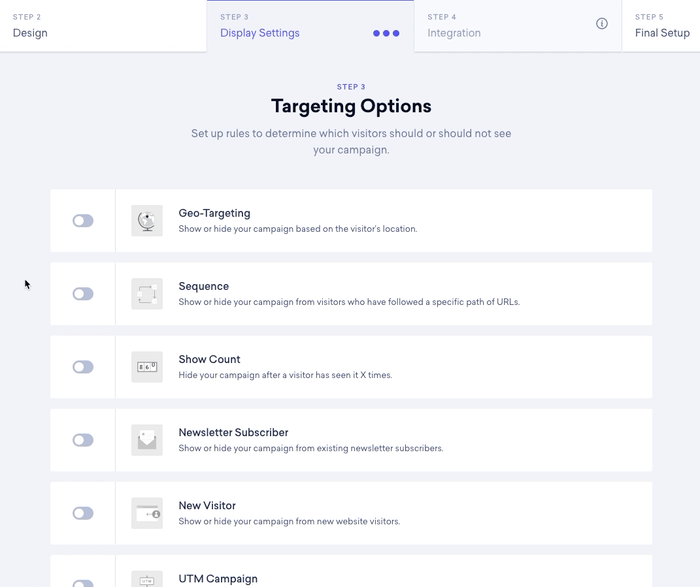The height and width of the screenshot is (587, 700).
Task: Turn on the Sequence toggle
Action: (x=83, y=294)
